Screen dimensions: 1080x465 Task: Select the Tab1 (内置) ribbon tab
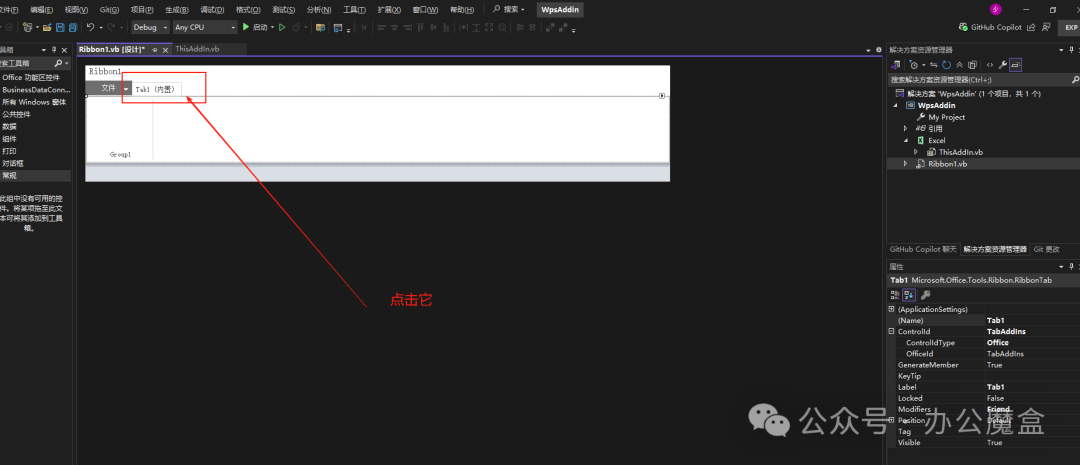click(x=157, y=89)
